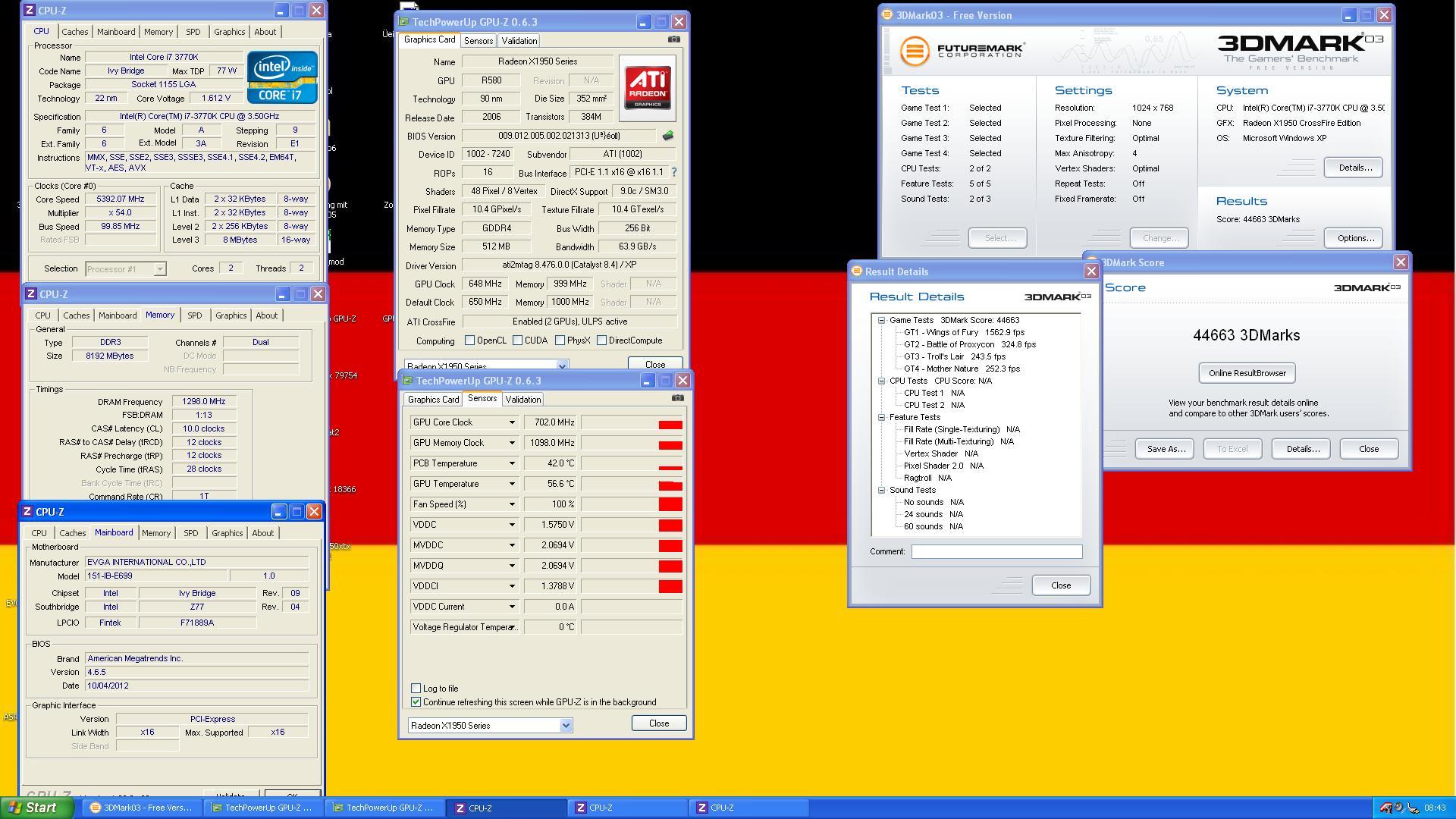Select GT1 Wings of Fury result row
The width and height of the screenshot is (1456, 819).
(x=964, y=332)
